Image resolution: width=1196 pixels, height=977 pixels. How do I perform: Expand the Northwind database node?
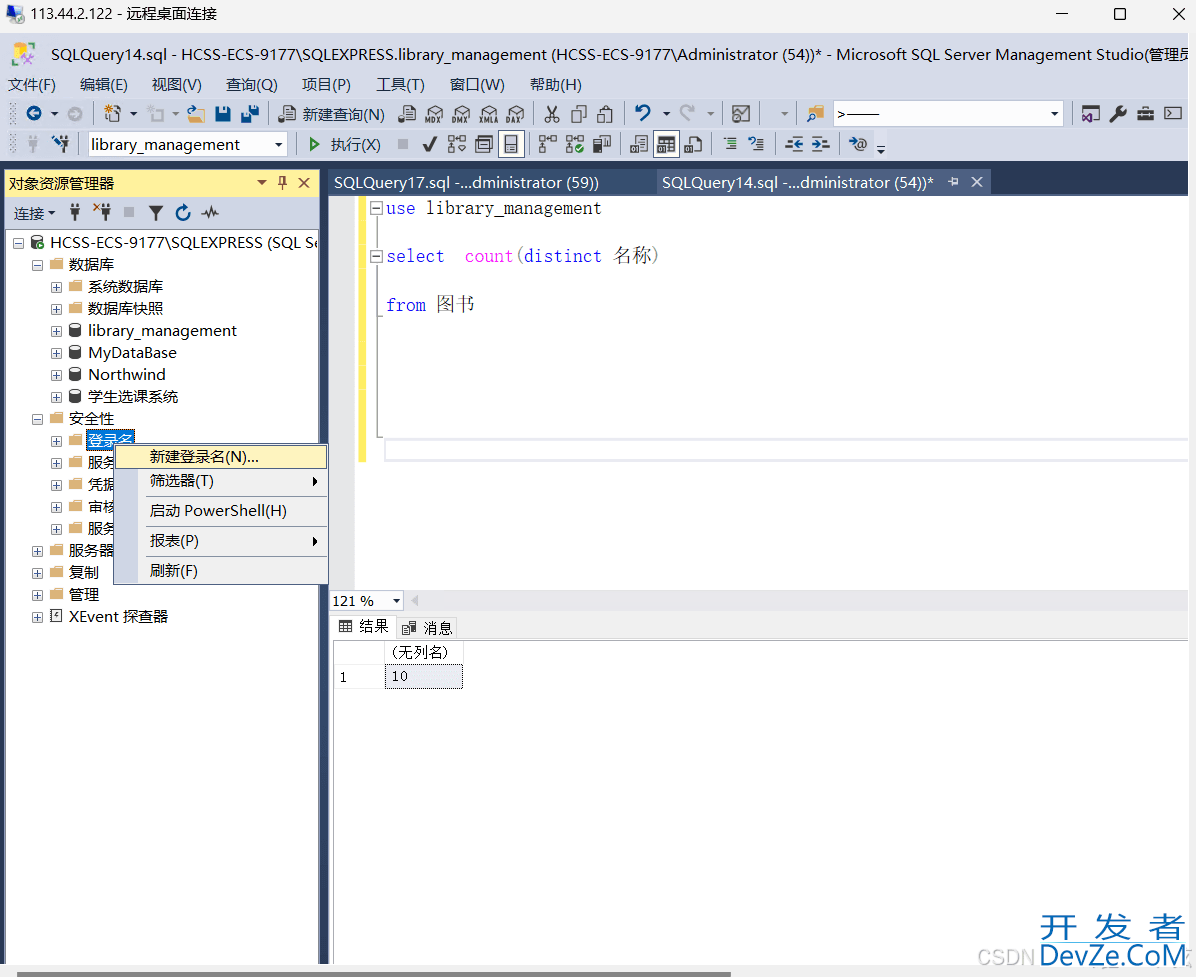pos(56,375)
